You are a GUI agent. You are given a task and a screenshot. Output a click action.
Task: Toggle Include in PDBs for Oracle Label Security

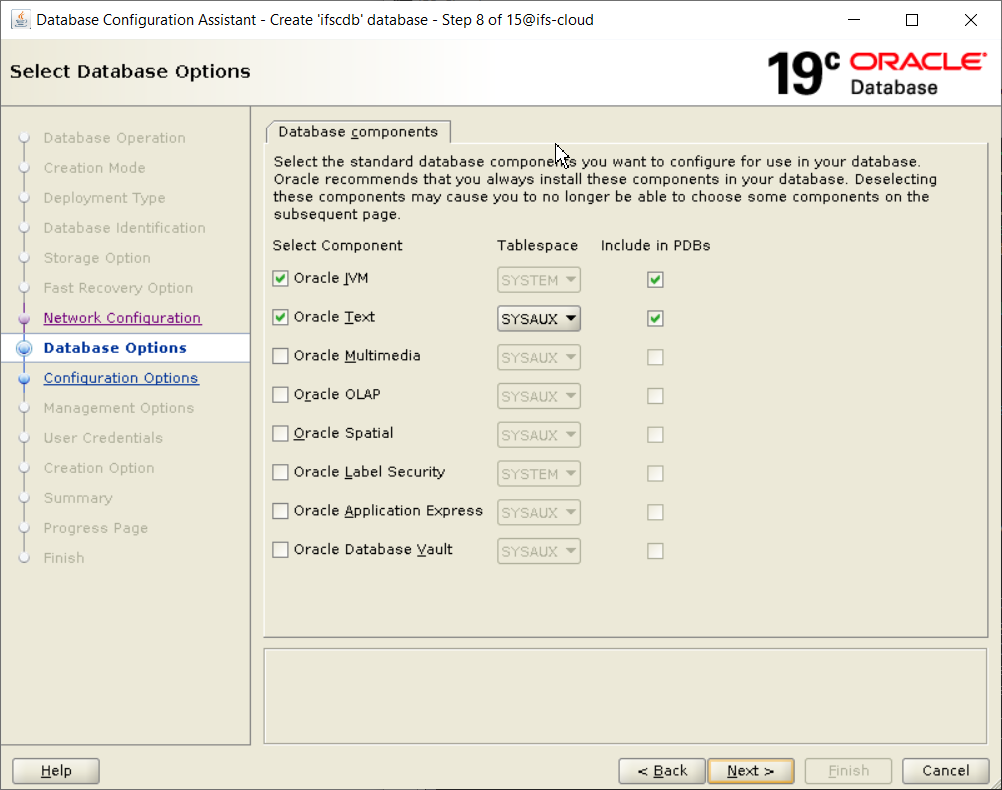pos(655,474)
